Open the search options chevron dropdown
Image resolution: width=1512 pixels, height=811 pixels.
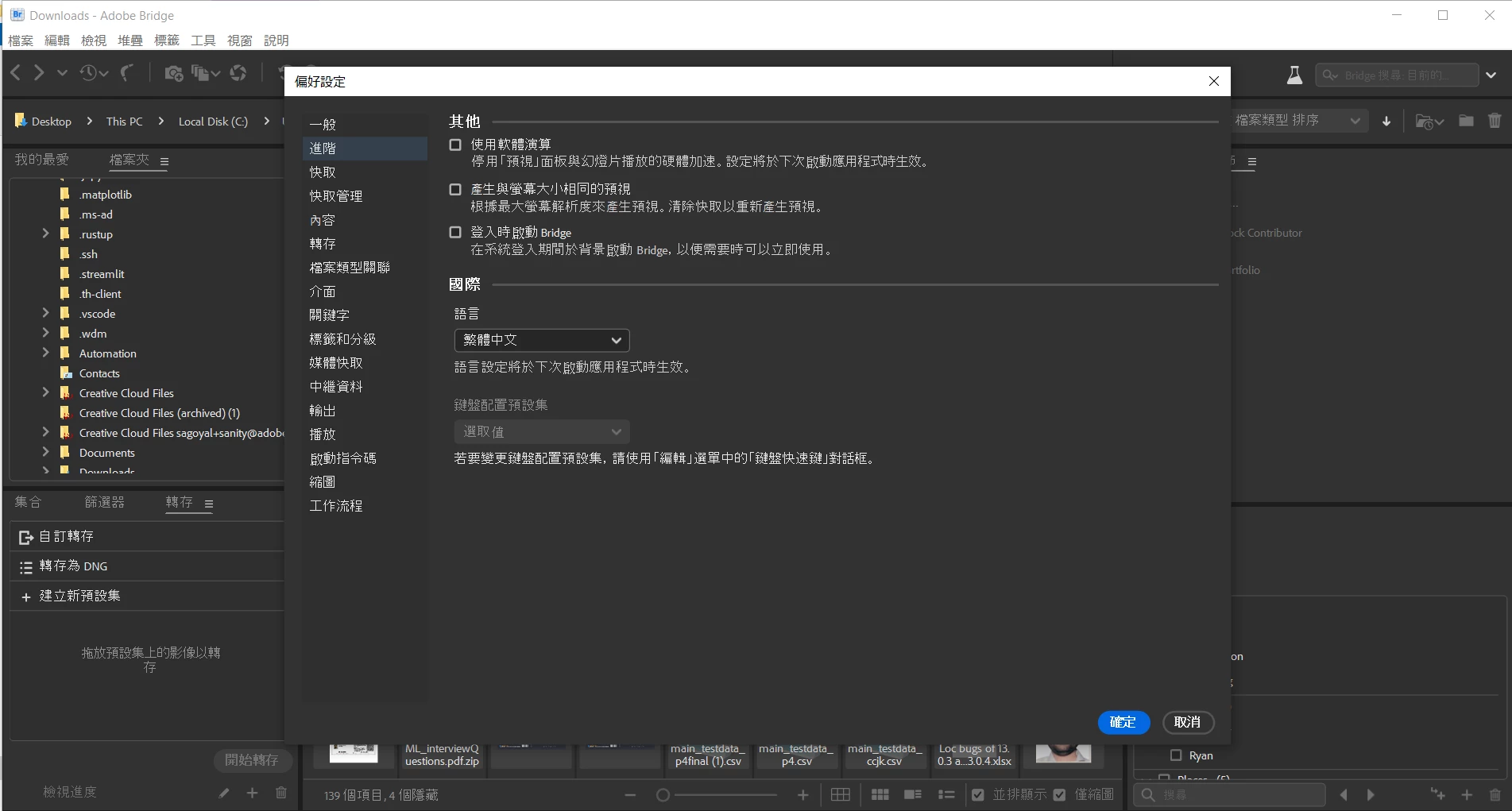tap(1491, 75)
